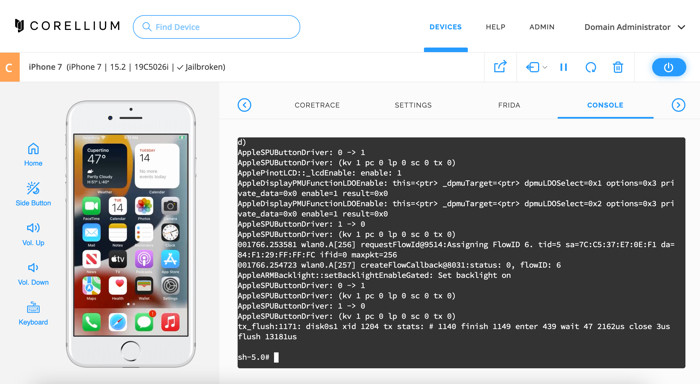Open the DEVICES nav item
Viewport: 700px width, 384px height.
pos(446,27)
